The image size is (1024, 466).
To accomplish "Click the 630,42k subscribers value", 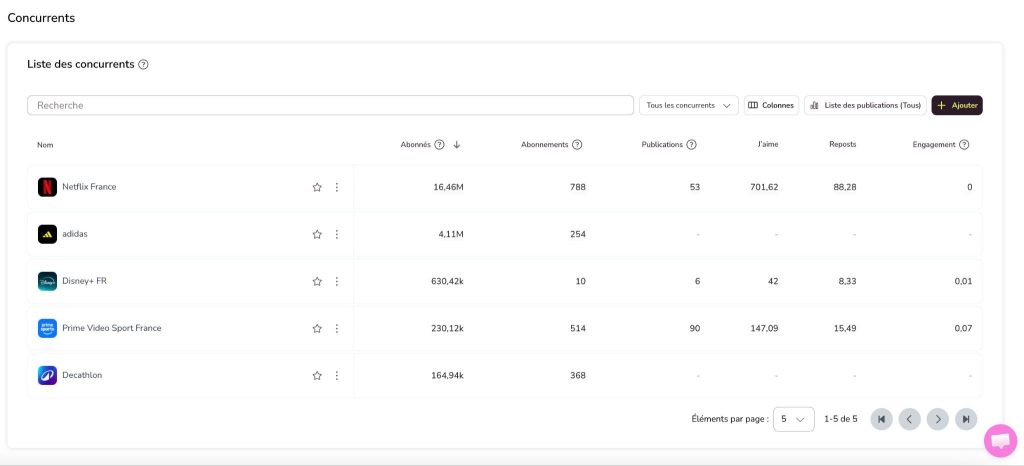I will click(x=447, y=281).
